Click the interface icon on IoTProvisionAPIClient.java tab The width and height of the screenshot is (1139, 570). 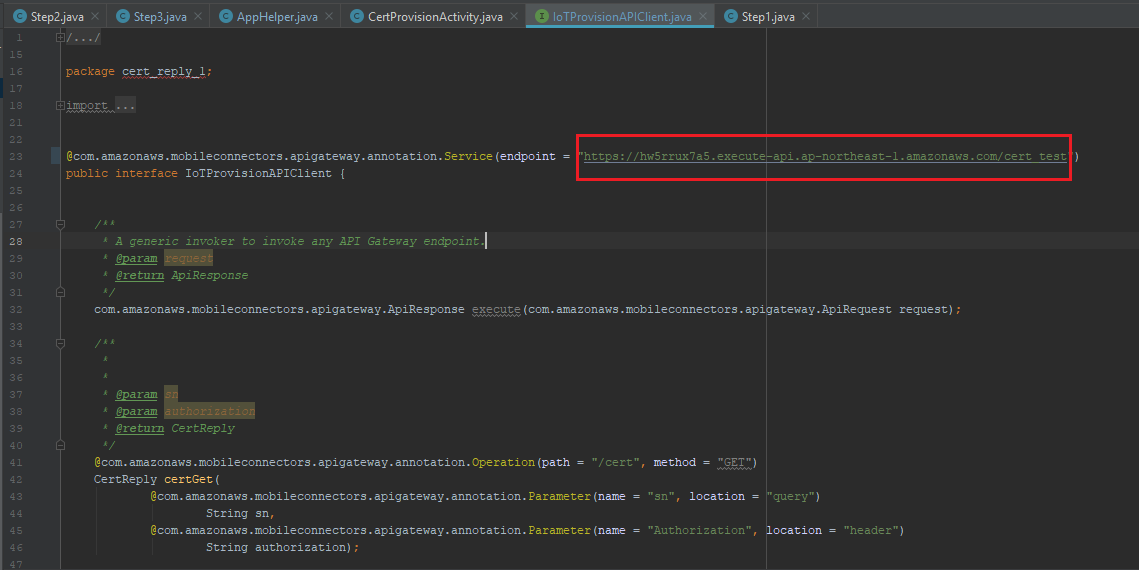[x=542, y=16]
